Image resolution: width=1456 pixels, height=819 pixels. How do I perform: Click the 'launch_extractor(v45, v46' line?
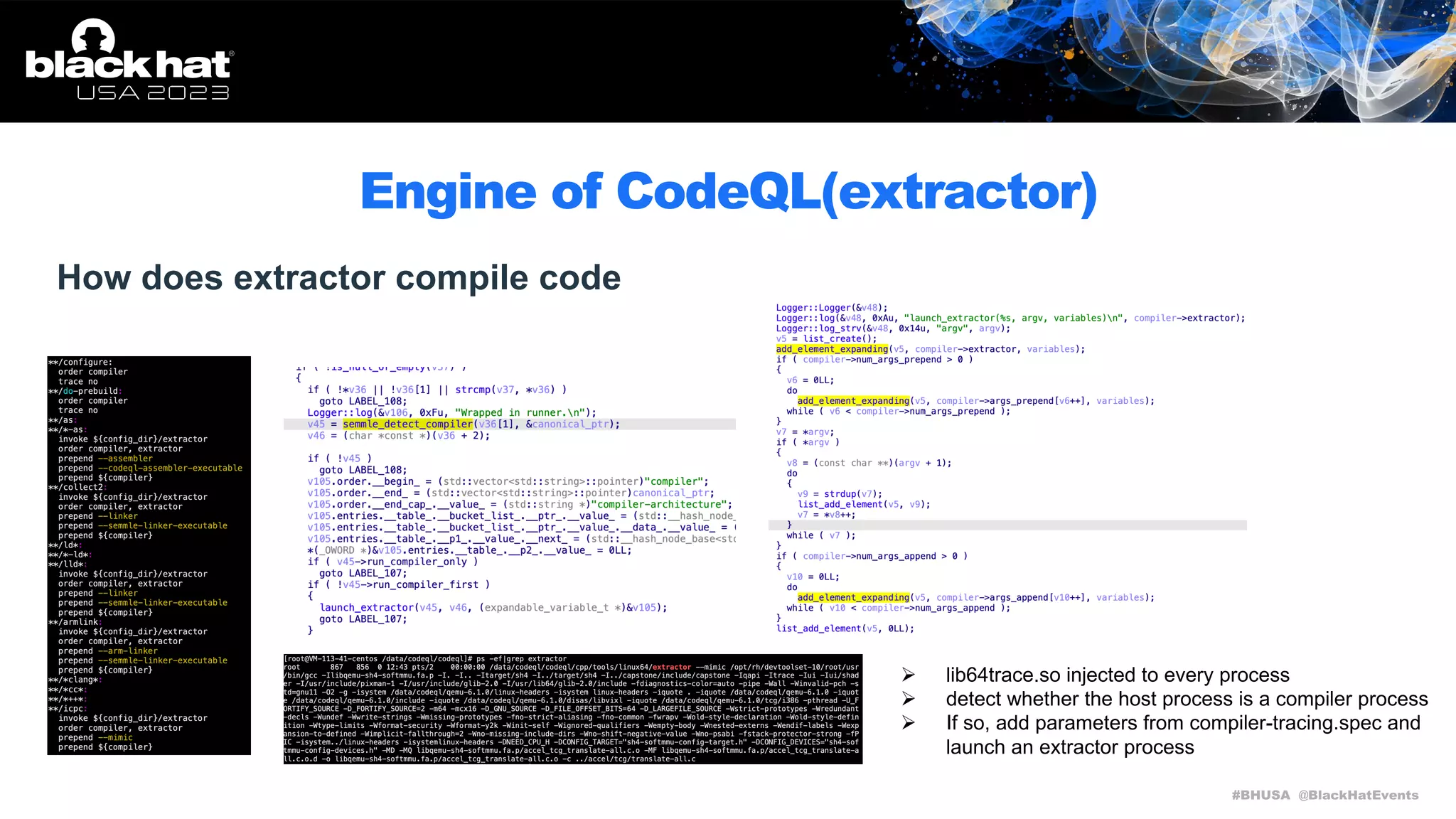click(x=493, y=607)
